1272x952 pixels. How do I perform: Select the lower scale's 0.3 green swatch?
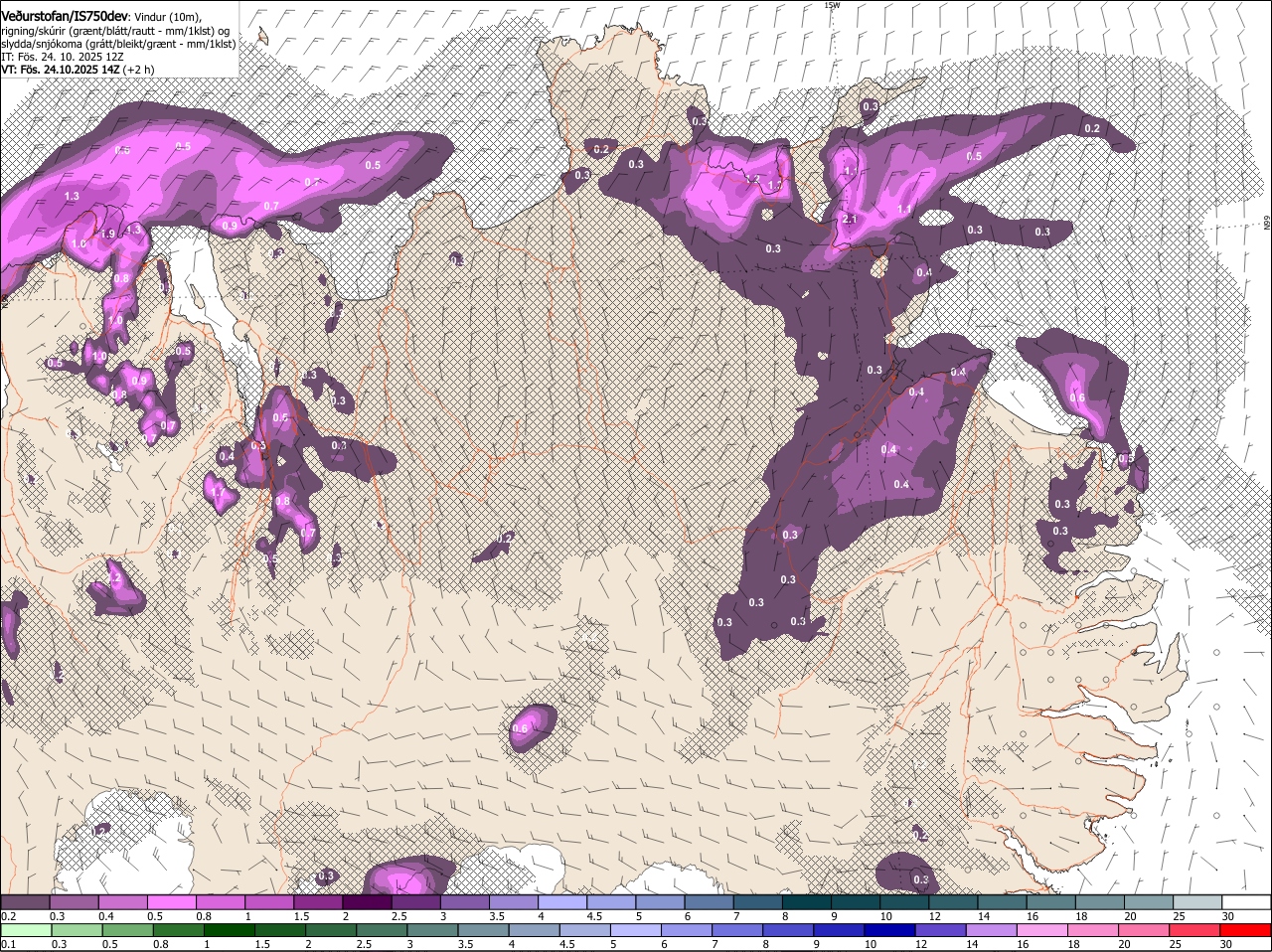click(77, 930)
